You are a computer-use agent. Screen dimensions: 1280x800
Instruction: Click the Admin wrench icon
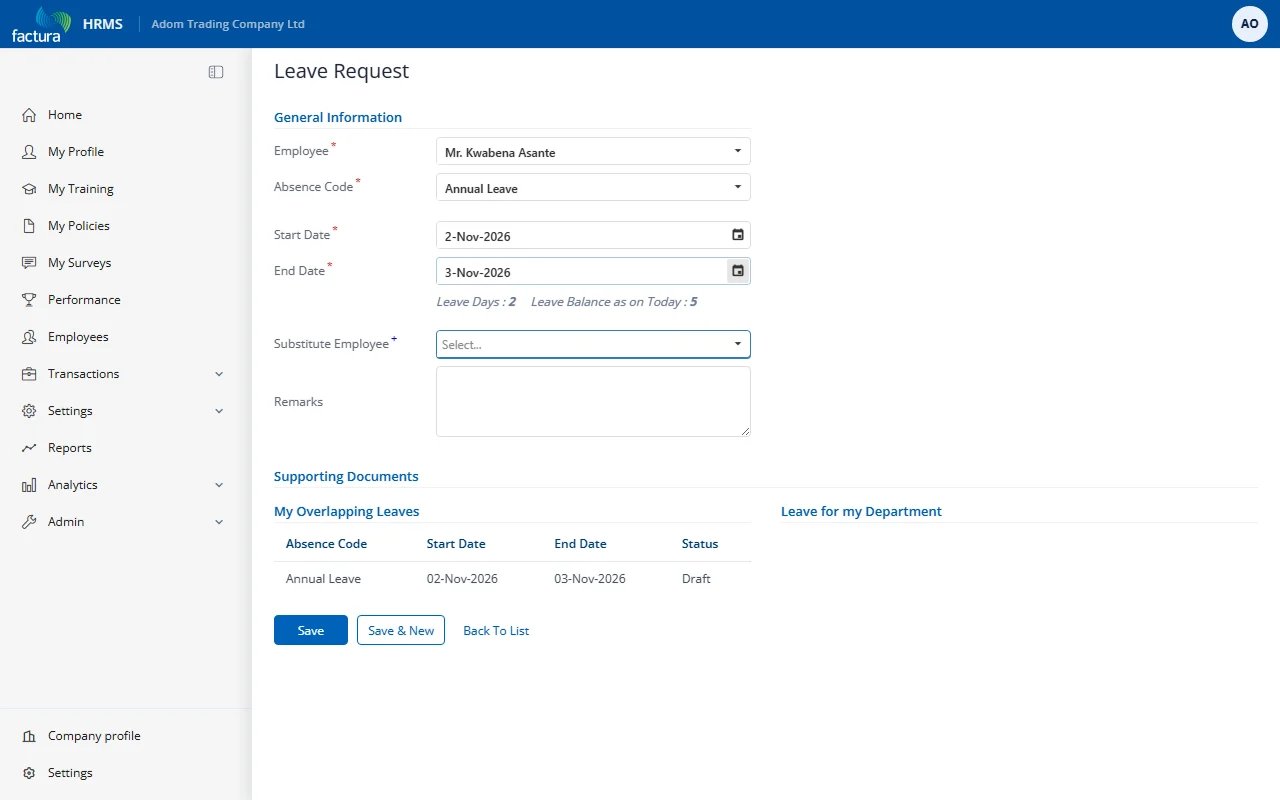point(29,522)
